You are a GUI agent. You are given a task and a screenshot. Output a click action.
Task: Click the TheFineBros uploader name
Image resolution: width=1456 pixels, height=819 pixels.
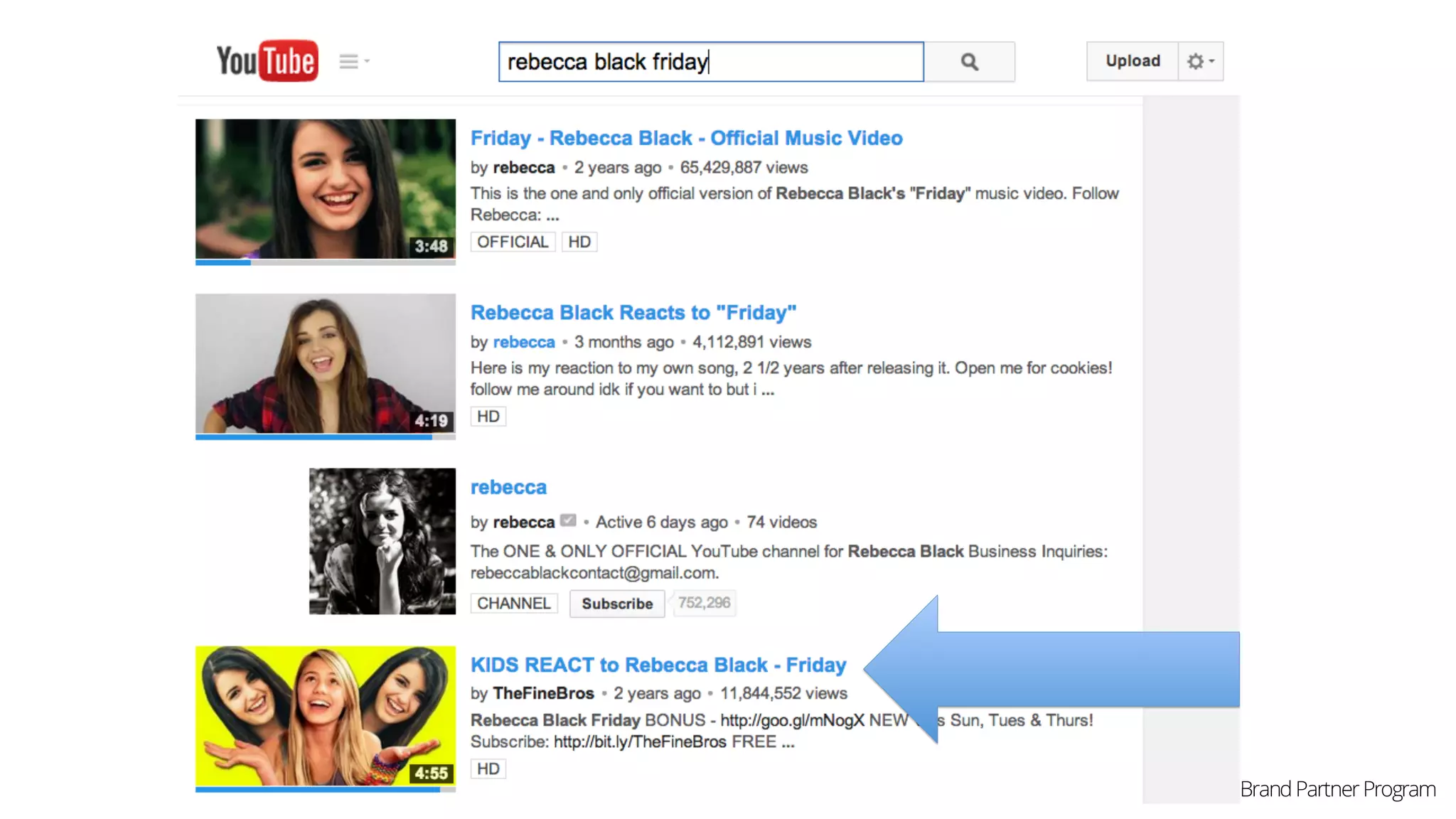pyautogui.click(x=543, y=693)
